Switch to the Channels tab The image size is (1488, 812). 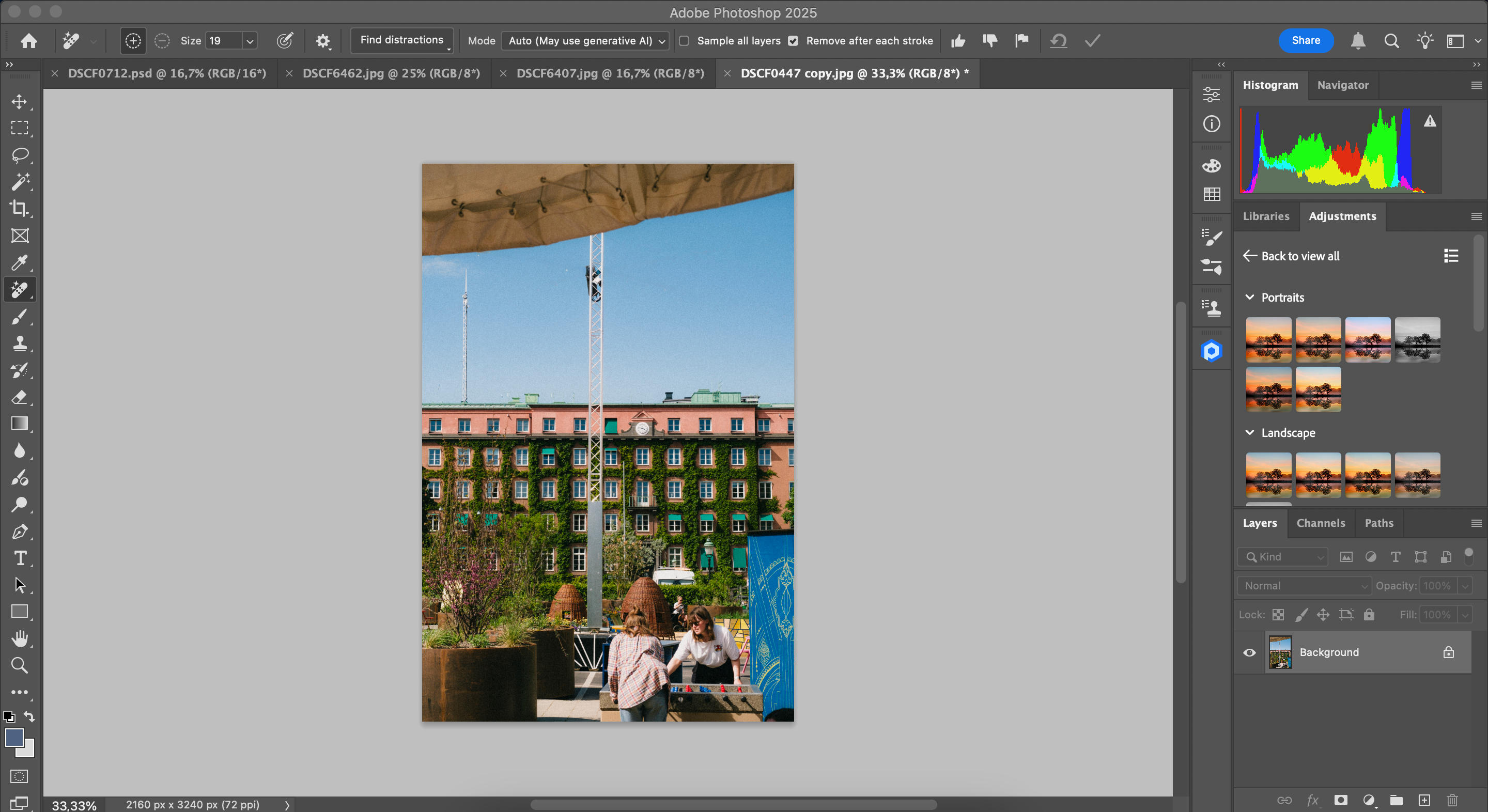coord(1321,523)
